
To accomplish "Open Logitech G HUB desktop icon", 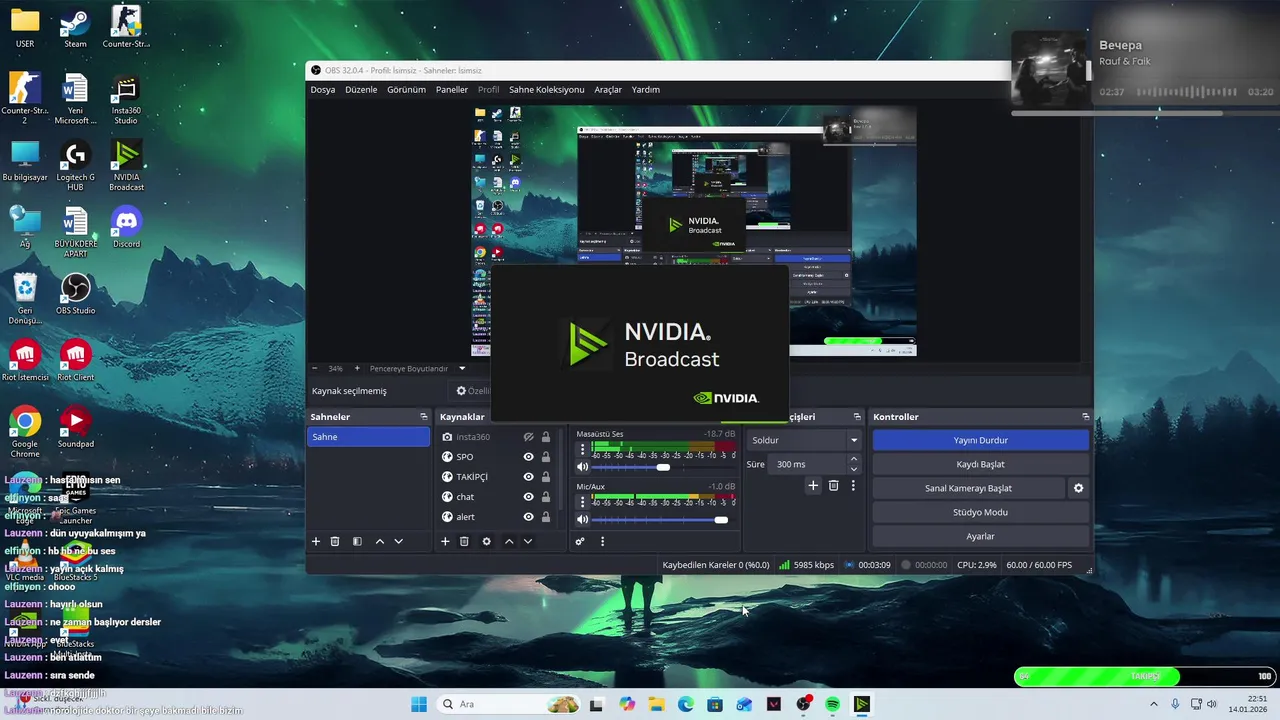I will click(75, 165).
